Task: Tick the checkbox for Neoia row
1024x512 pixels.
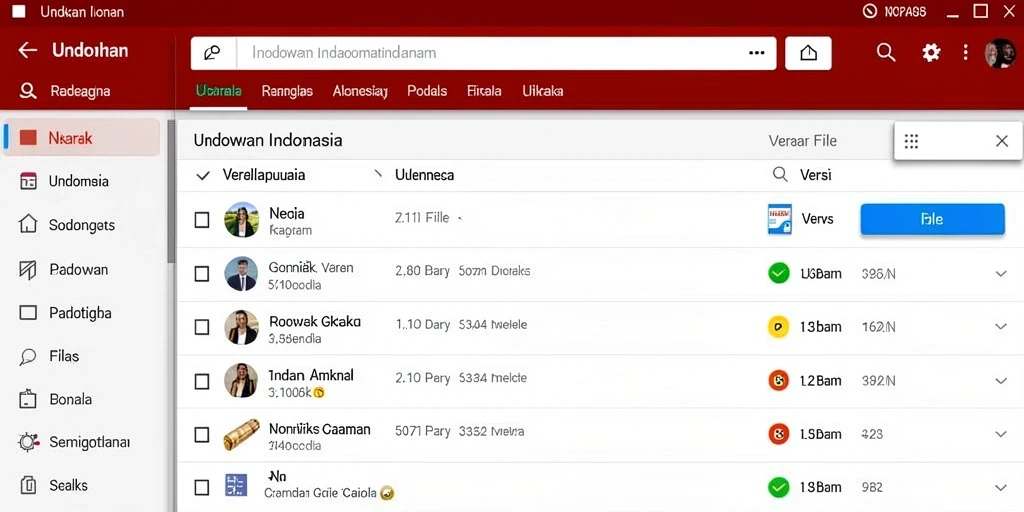Action: pyautogui.click(x=202, y=220)
